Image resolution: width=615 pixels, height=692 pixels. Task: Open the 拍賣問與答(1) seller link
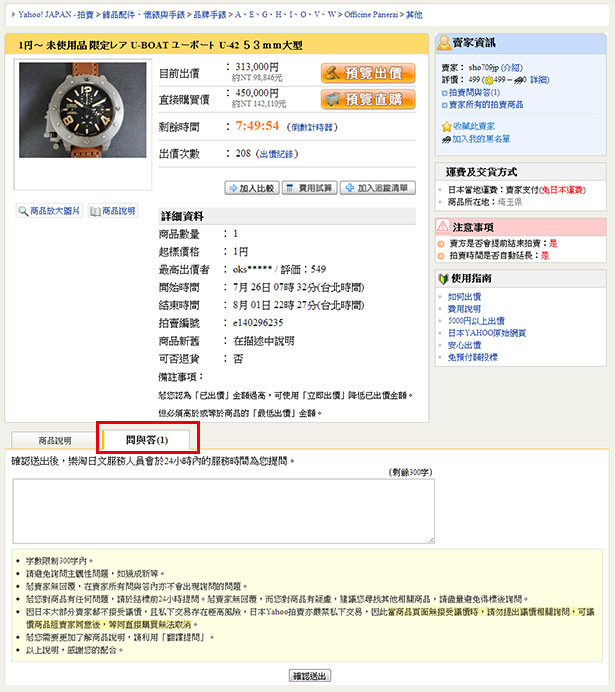[471, 93]
